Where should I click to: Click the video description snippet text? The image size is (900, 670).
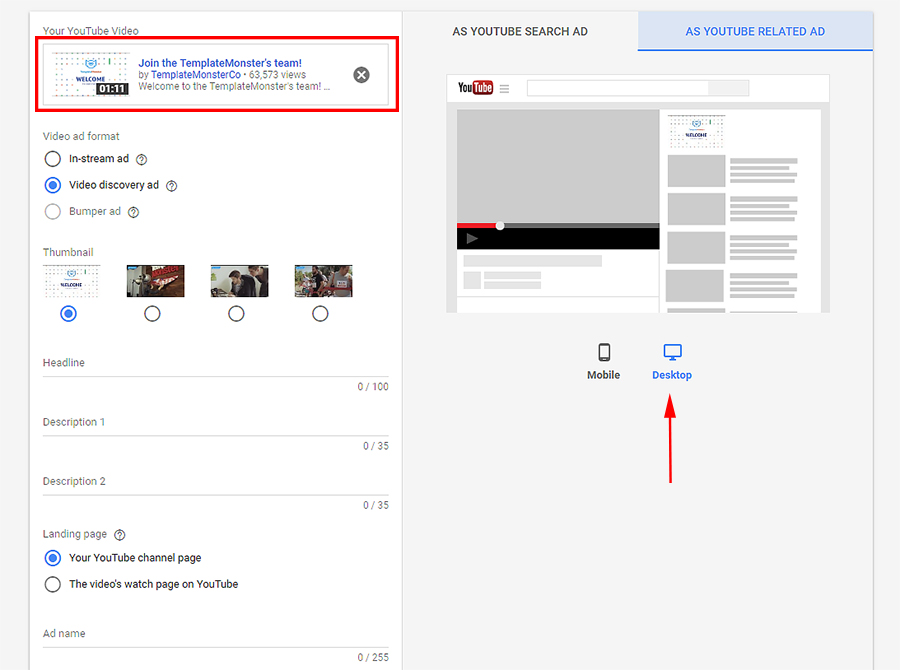[x=234, y=86]
